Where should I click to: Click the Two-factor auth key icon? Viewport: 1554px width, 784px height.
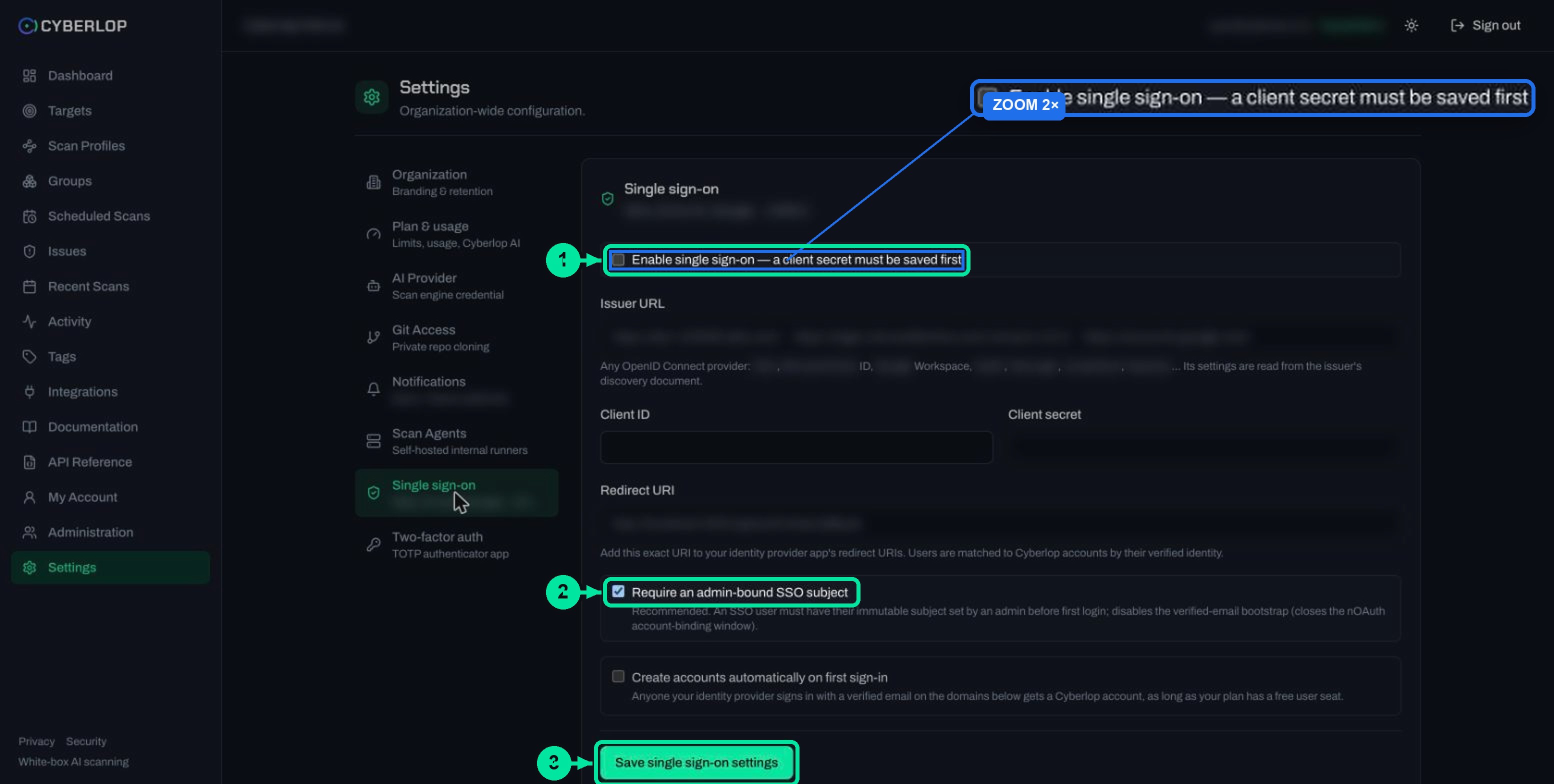[373, 544]
